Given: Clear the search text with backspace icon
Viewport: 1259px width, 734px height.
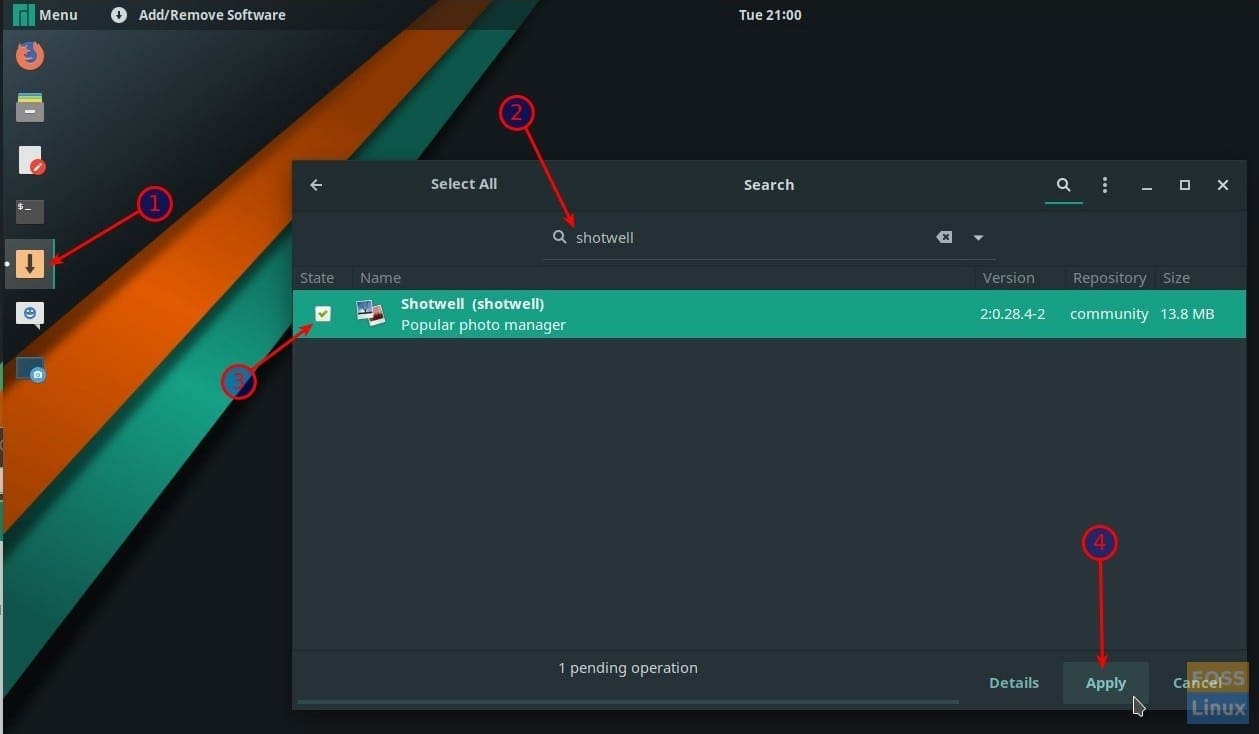Looking at the screenshot, I should (x=944, y=237).
